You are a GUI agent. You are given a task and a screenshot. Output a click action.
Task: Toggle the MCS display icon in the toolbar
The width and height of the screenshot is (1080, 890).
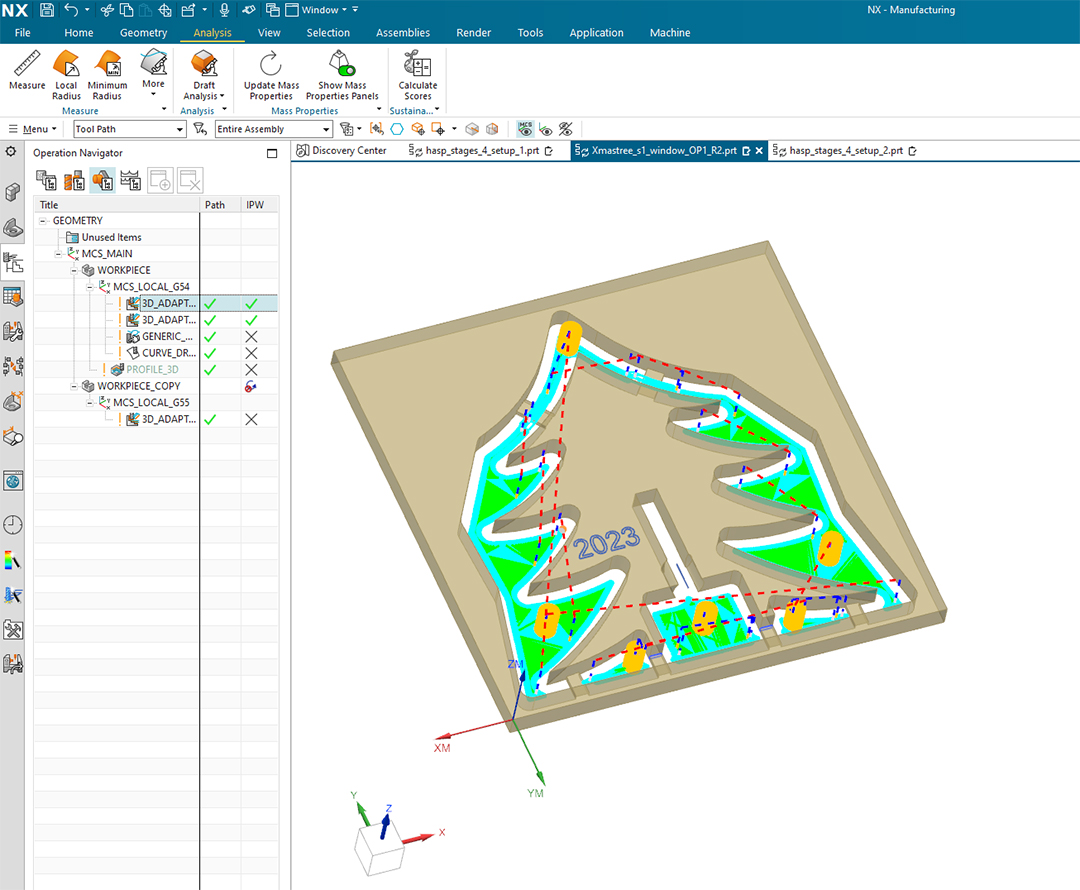click(x=525, y=129)
